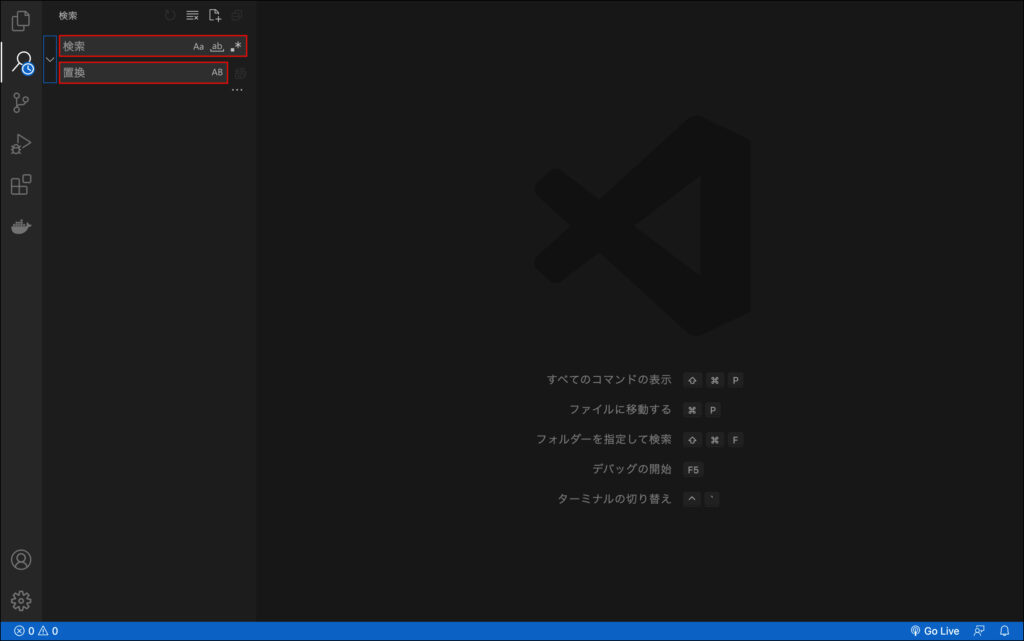The height and width of the screenshot is (641, 1024).
Task: Click the refresh search results icon
Action: pos(170,15)
